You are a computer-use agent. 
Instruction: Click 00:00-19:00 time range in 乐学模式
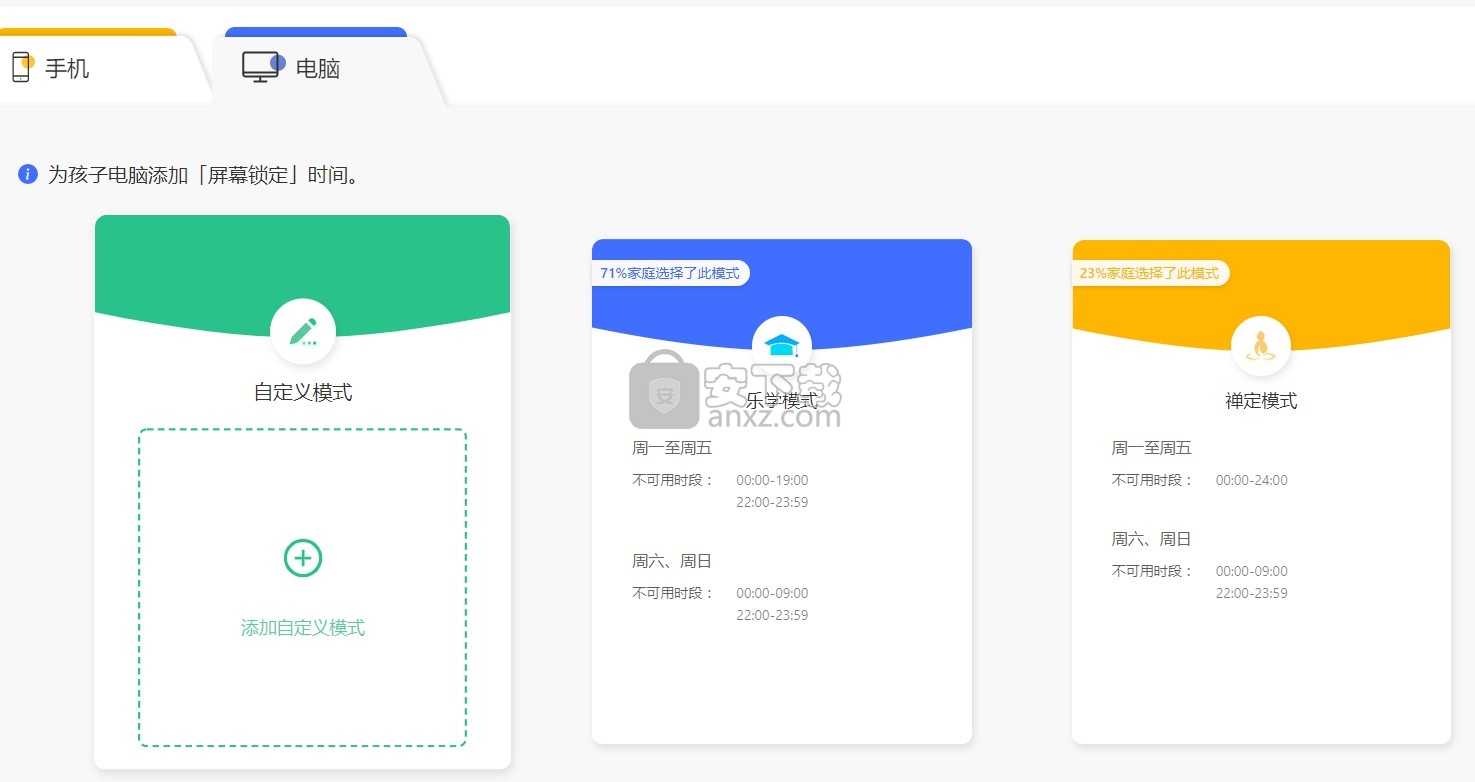pyautogui.click(x=772, y=480)
